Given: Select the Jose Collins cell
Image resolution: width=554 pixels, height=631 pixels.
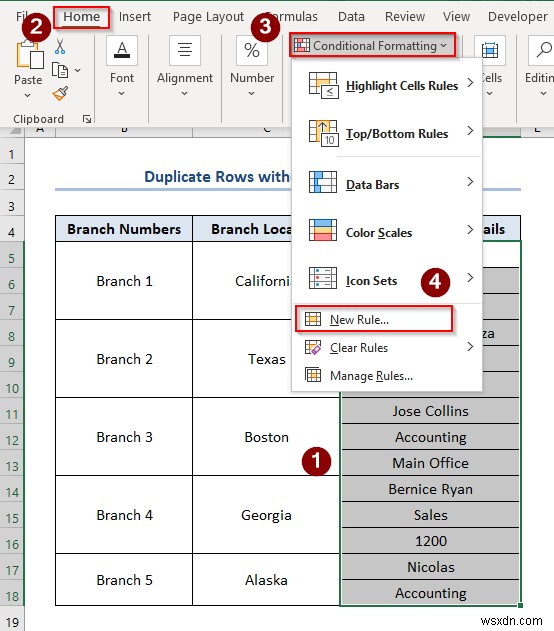Looking at the screenshot, I should pyautogui.click(x=430, y=411).
